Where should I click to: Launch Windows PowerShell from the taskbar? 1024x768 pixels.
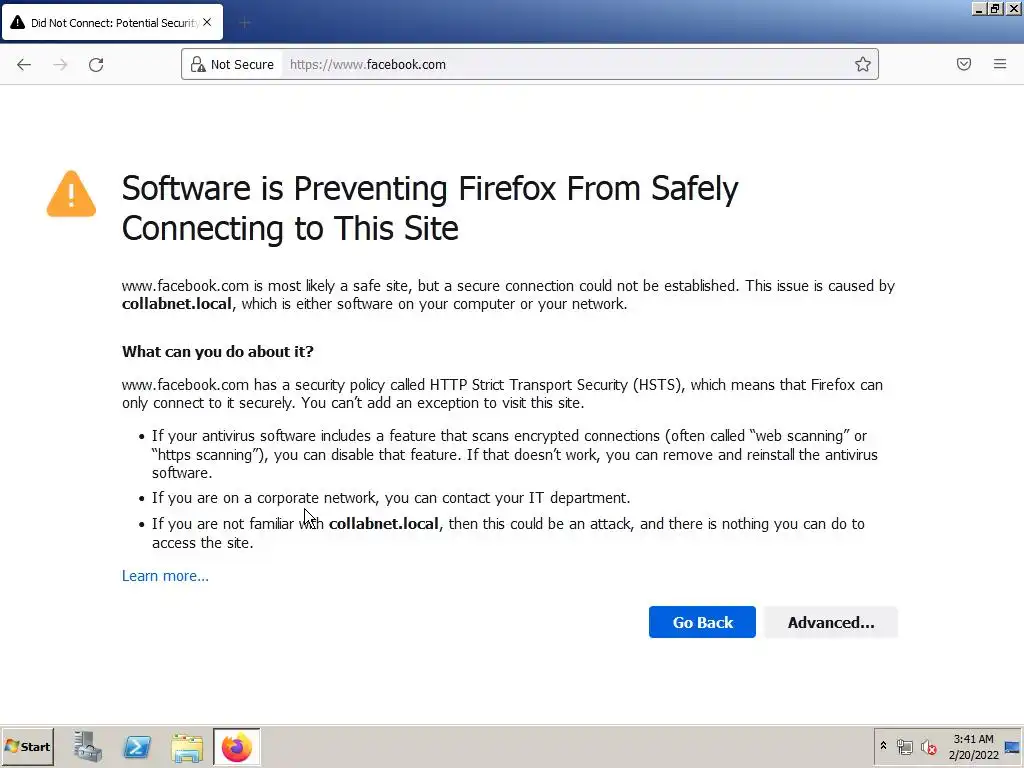click(x=137, y=747)
